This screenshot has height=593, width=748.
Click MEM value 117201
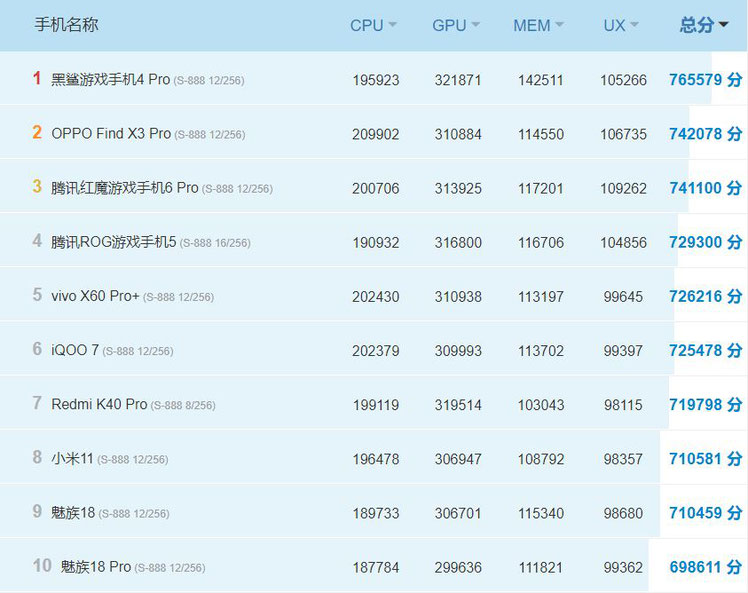[541, 188]
